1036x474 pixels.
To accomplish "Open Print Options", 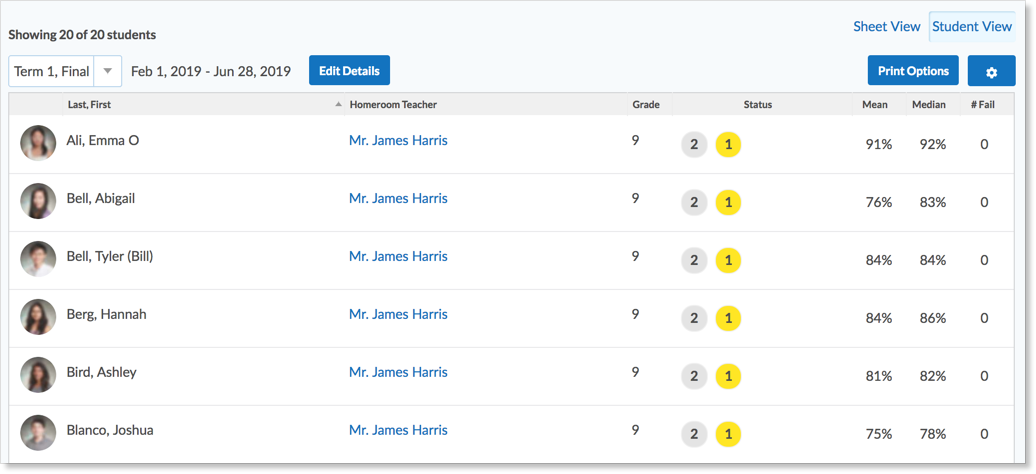I will click(913, 71).
